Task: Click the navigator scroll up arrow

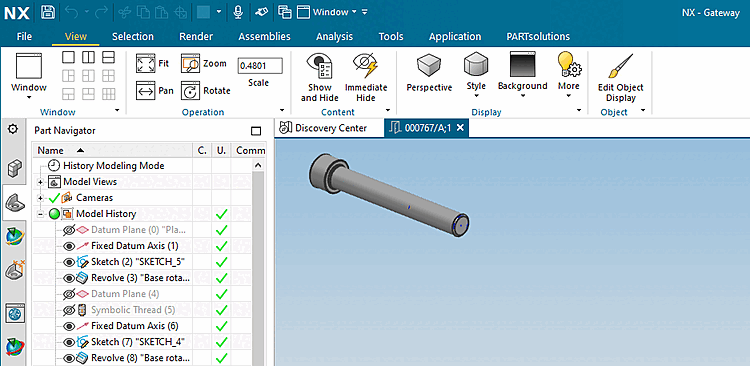Action: (x=258, y=166)
